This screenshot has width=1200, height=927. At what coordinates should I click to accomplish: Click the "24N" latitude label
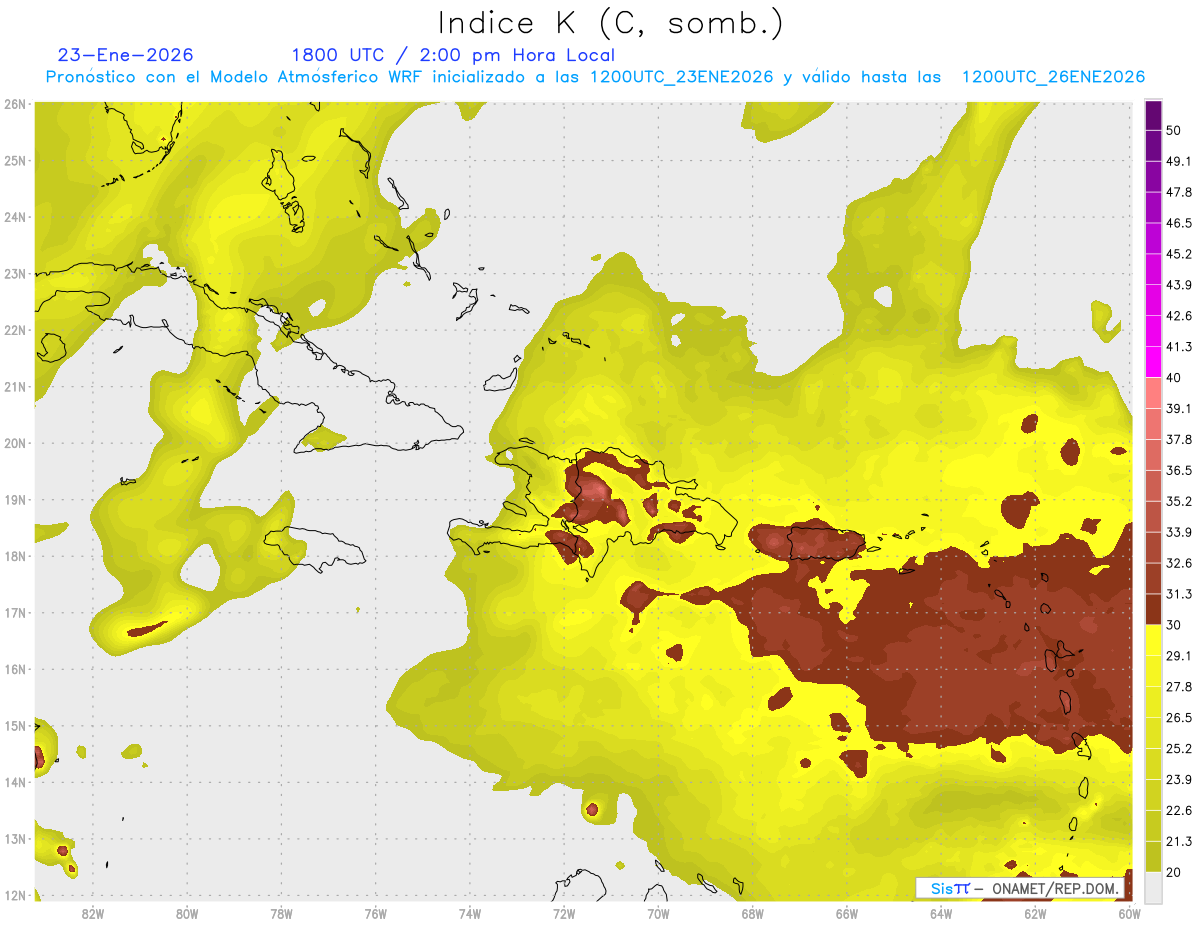point(14,217)
